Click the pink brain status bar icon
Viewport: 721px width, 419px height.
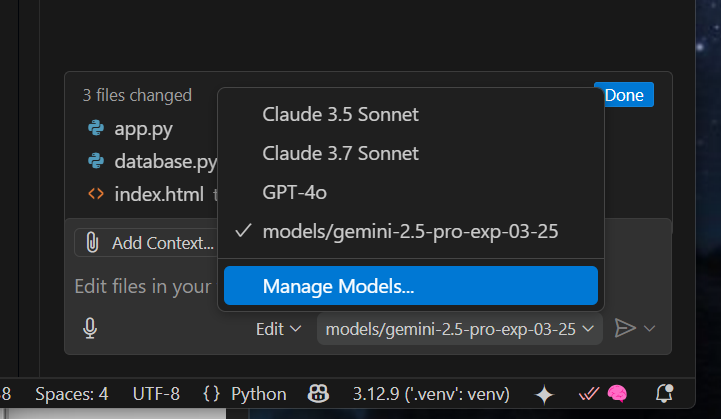[x=617, y=394]
